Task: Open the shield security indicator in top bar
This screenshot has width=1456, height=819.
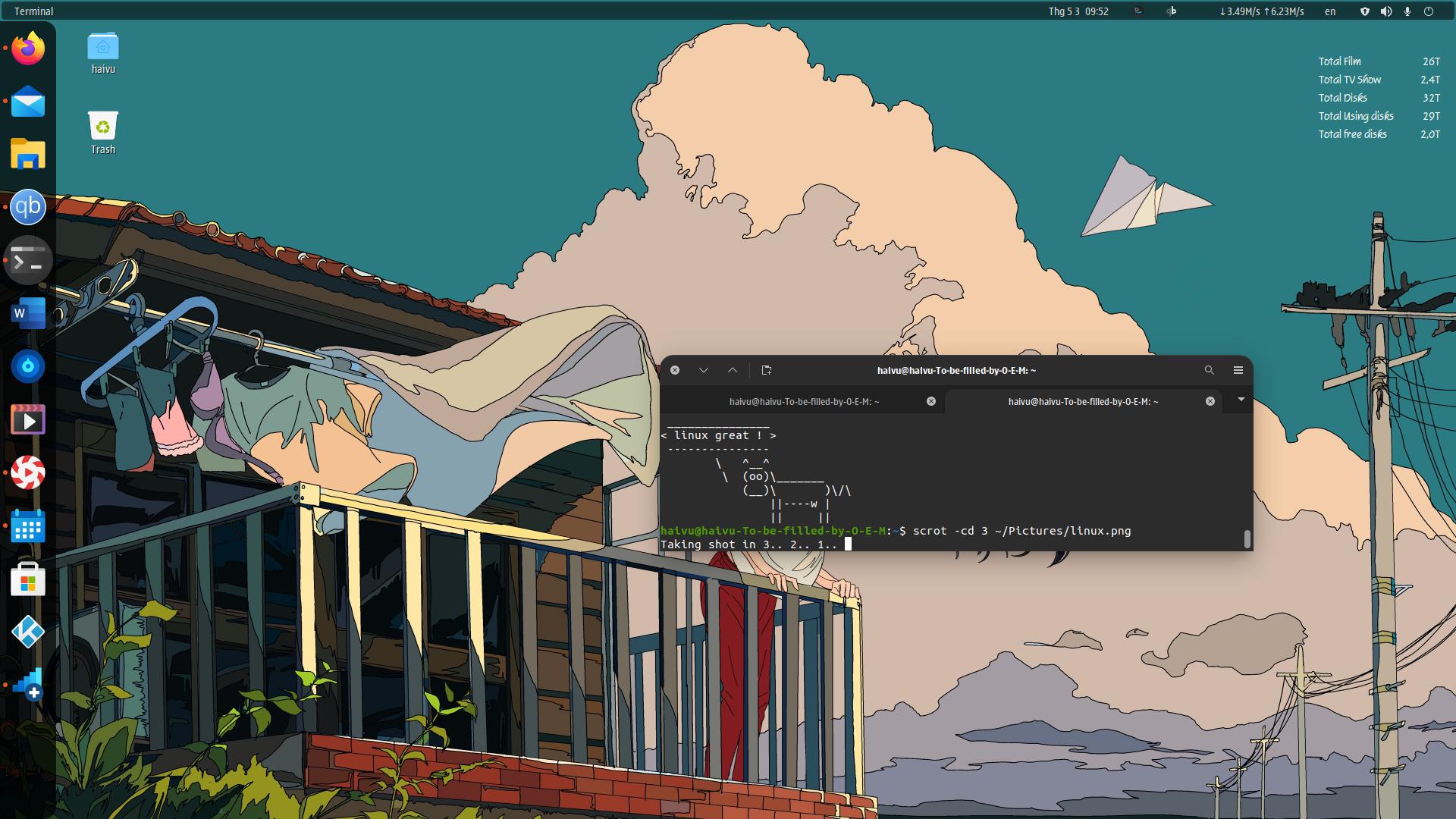Action: coord(1365,11)
